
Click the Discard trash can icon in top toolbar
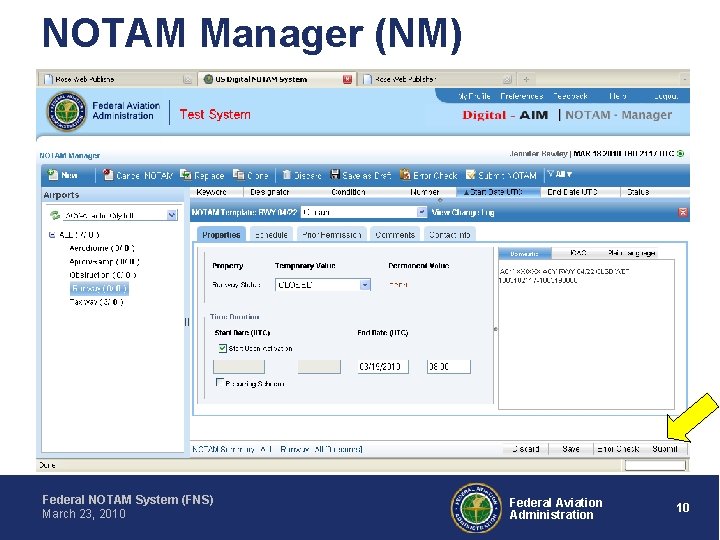click(287, 174)
